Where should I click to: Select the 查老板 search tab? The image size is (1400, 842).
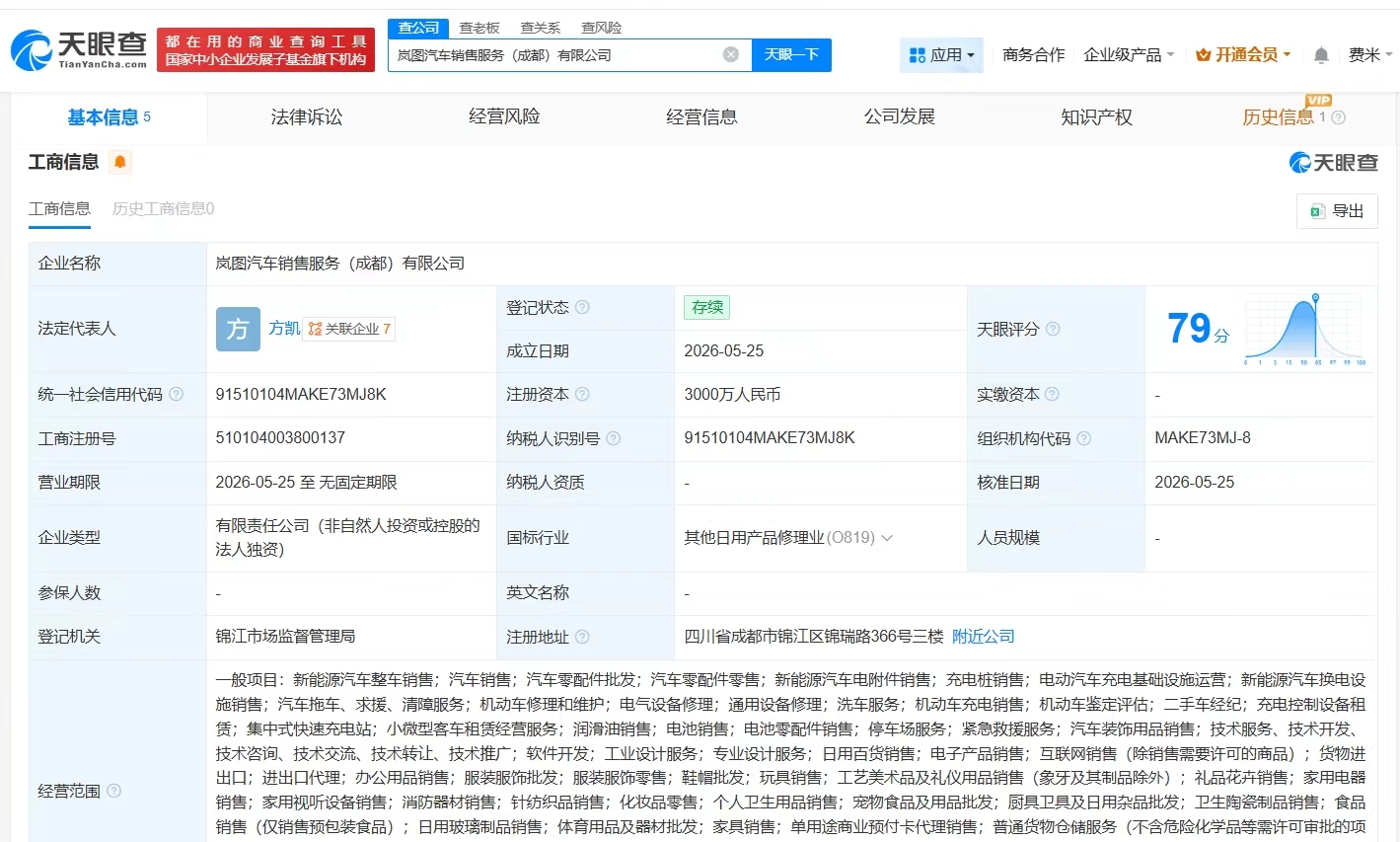click(479, 28)
